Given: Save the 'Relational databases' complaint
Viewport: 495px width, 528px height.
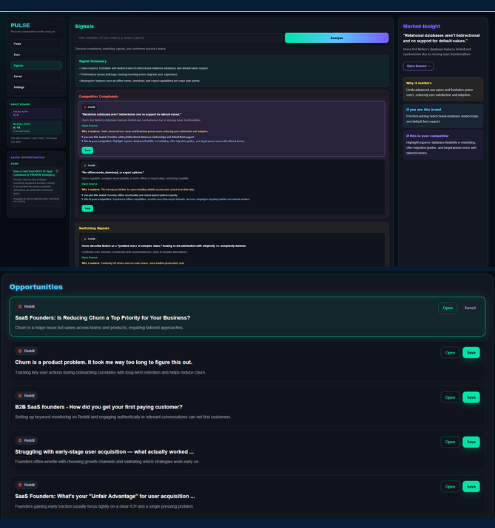Looking at the screenshot, I should (x=87, y=150).
